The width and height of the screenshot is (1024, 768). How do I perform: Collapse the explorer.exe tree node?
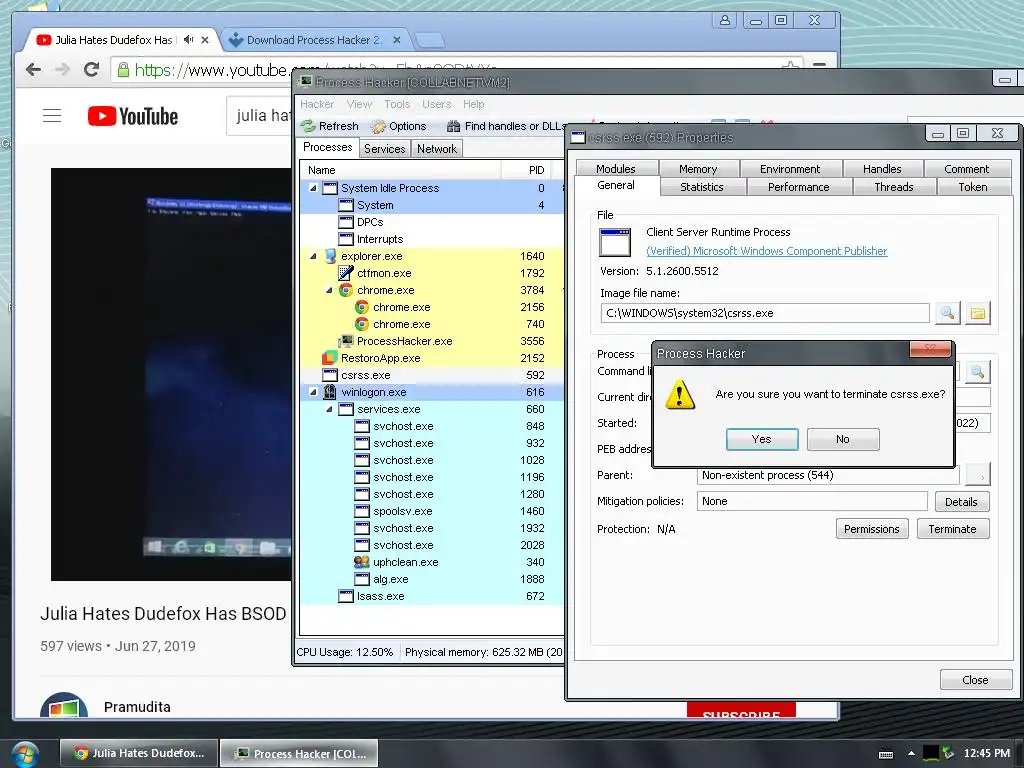click(x=313, y=256)
